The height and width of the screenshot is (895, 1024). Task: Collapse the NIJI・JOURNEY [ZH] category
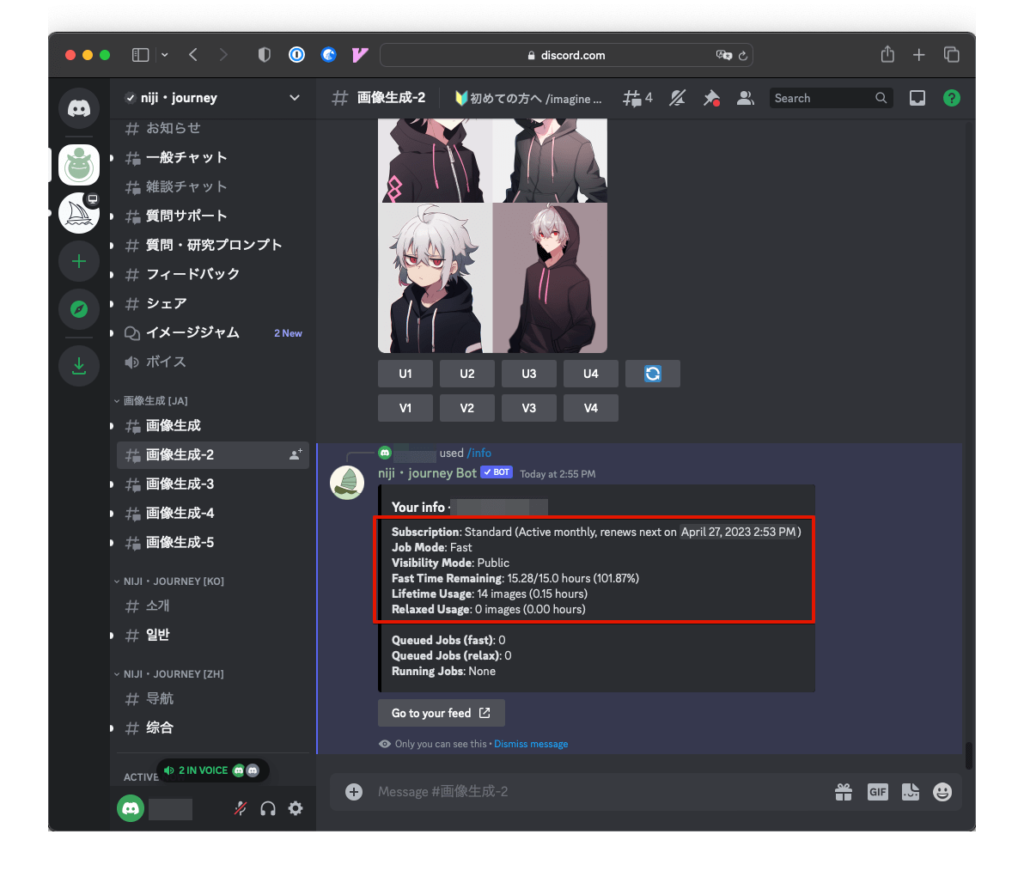point(170,674)
